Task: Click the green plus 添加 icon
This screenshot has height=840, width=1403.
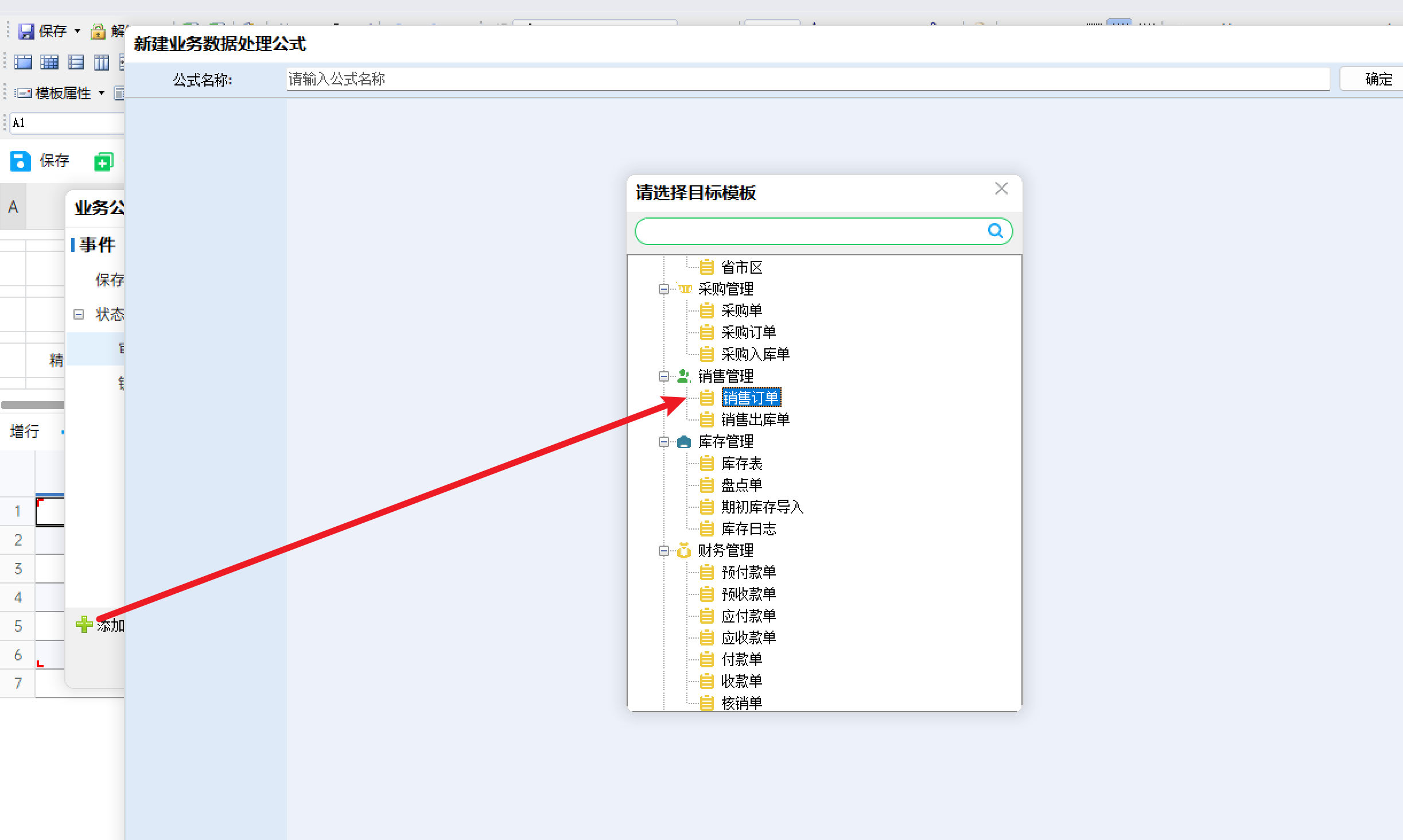Action: coord(84,624)
